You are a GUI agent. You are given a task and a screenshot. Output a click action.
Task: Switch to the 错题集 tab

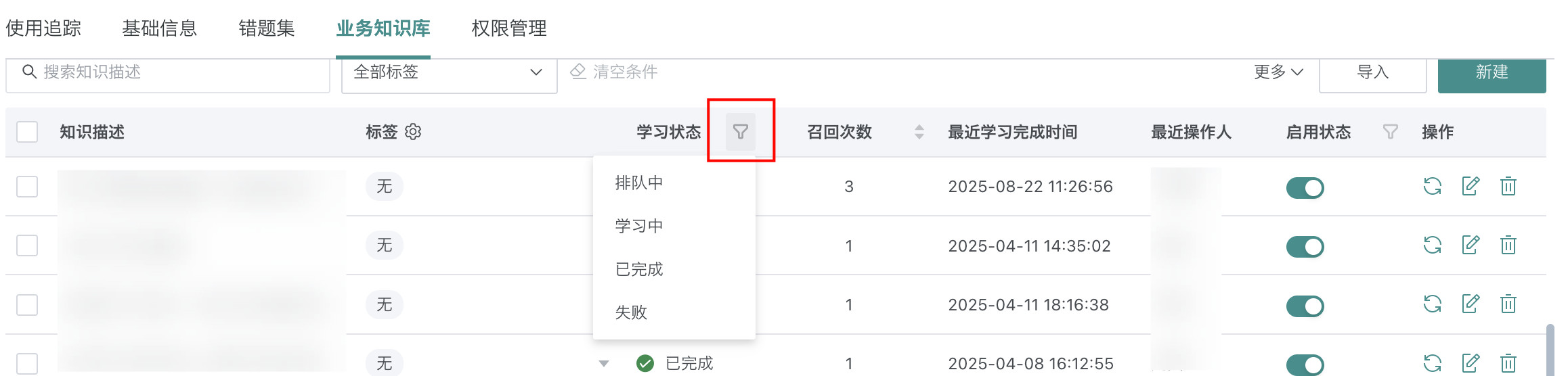pos(267,28)
